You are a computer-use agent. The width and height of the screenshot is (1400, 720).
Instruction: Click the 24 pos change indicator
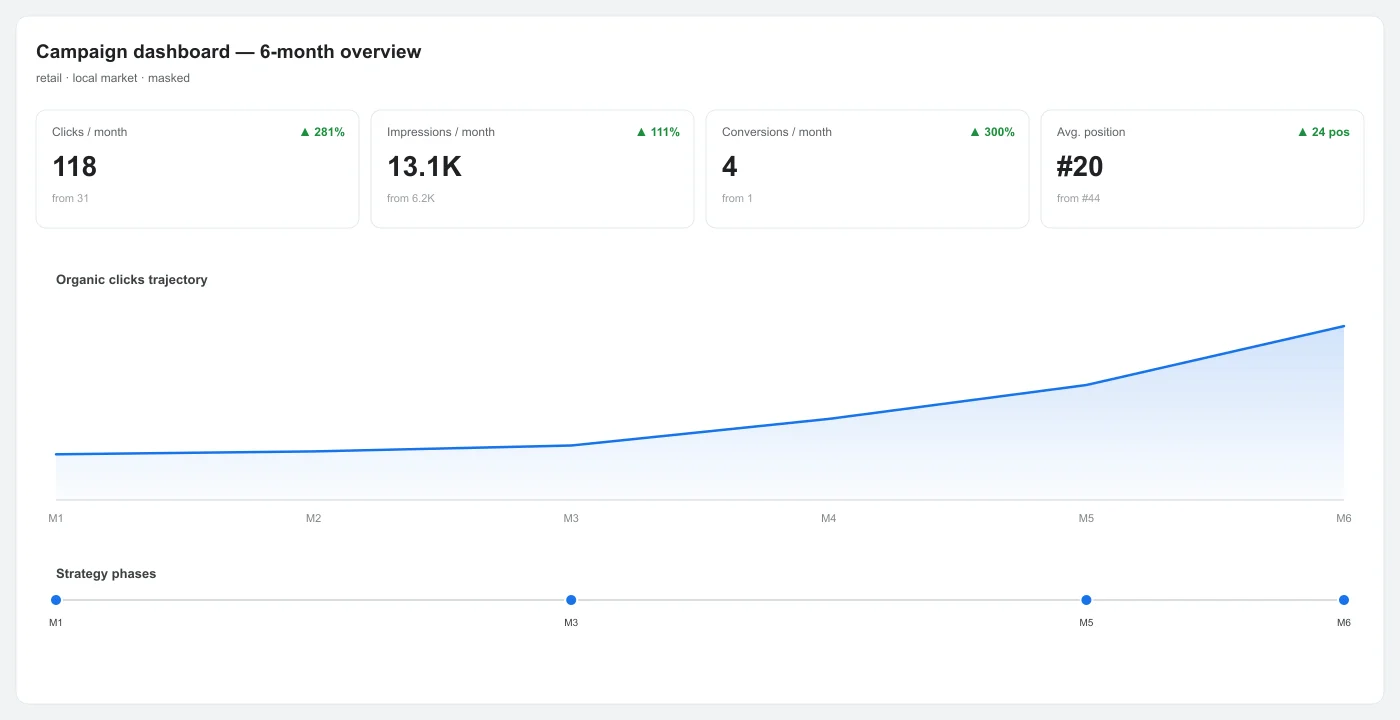(x=1323, y=132)
